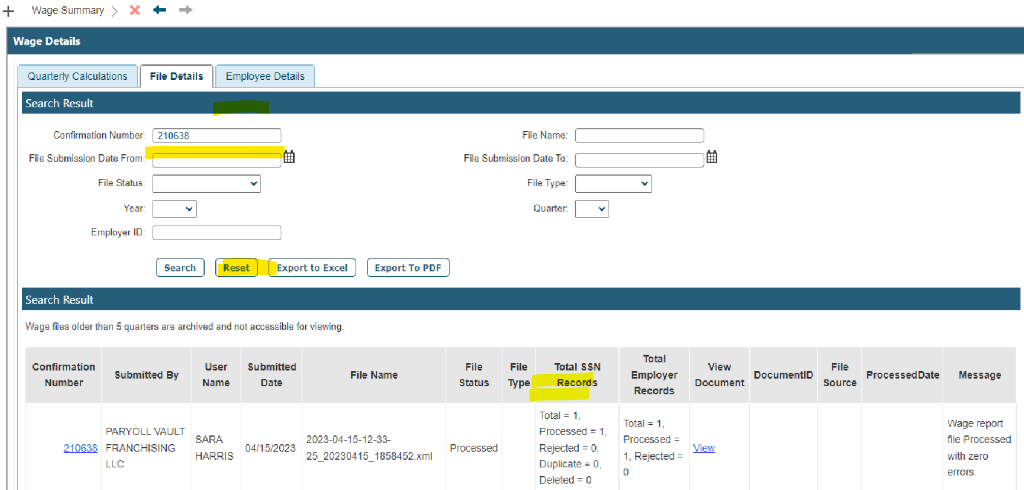Screen dimensions: 1024x490
Task: Click the PARYOLL VAULT FRANCHISING LLC cell
Action: point(146,448)
